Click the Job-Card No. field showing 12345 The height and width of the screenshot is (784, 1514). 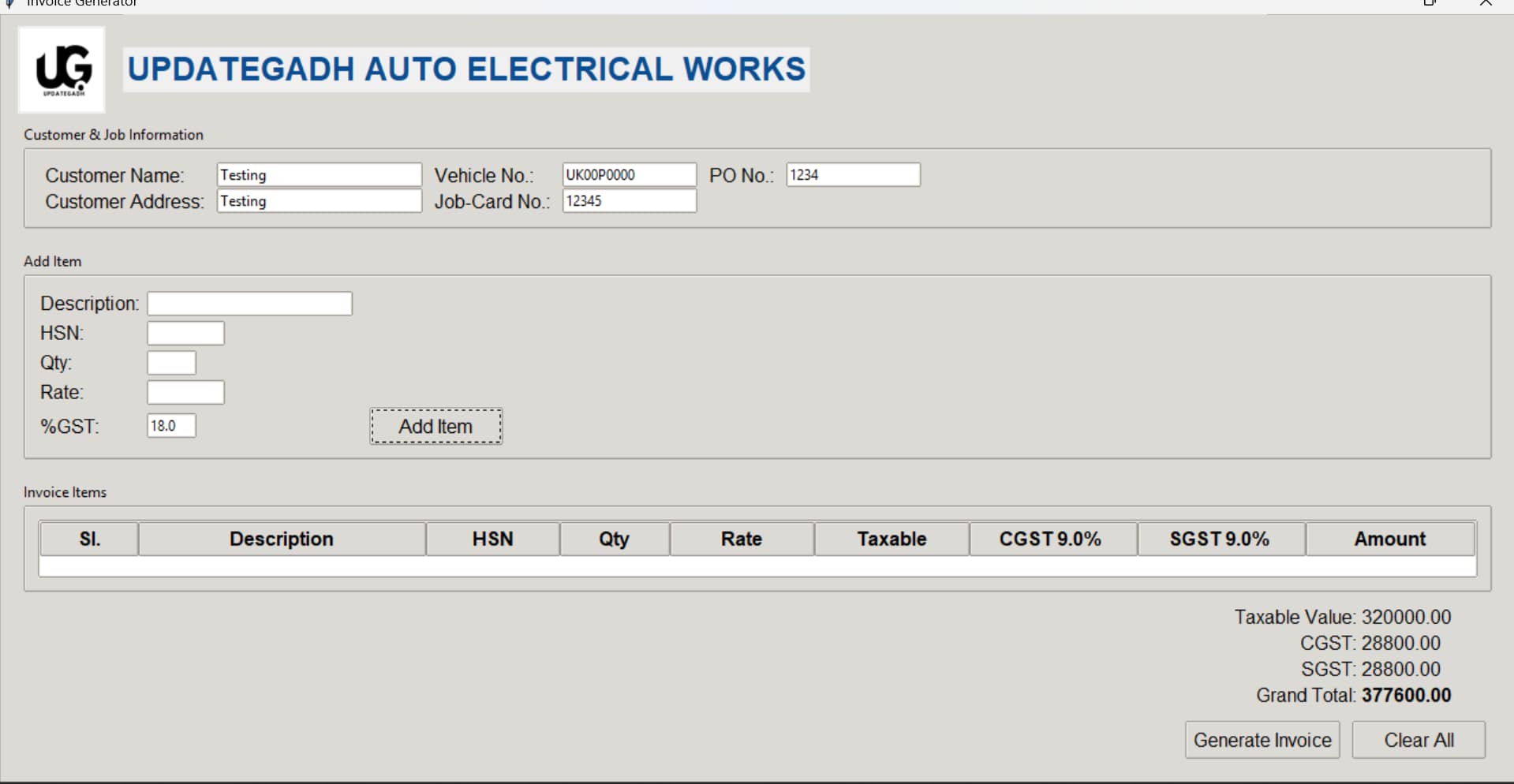coord(628,201)
